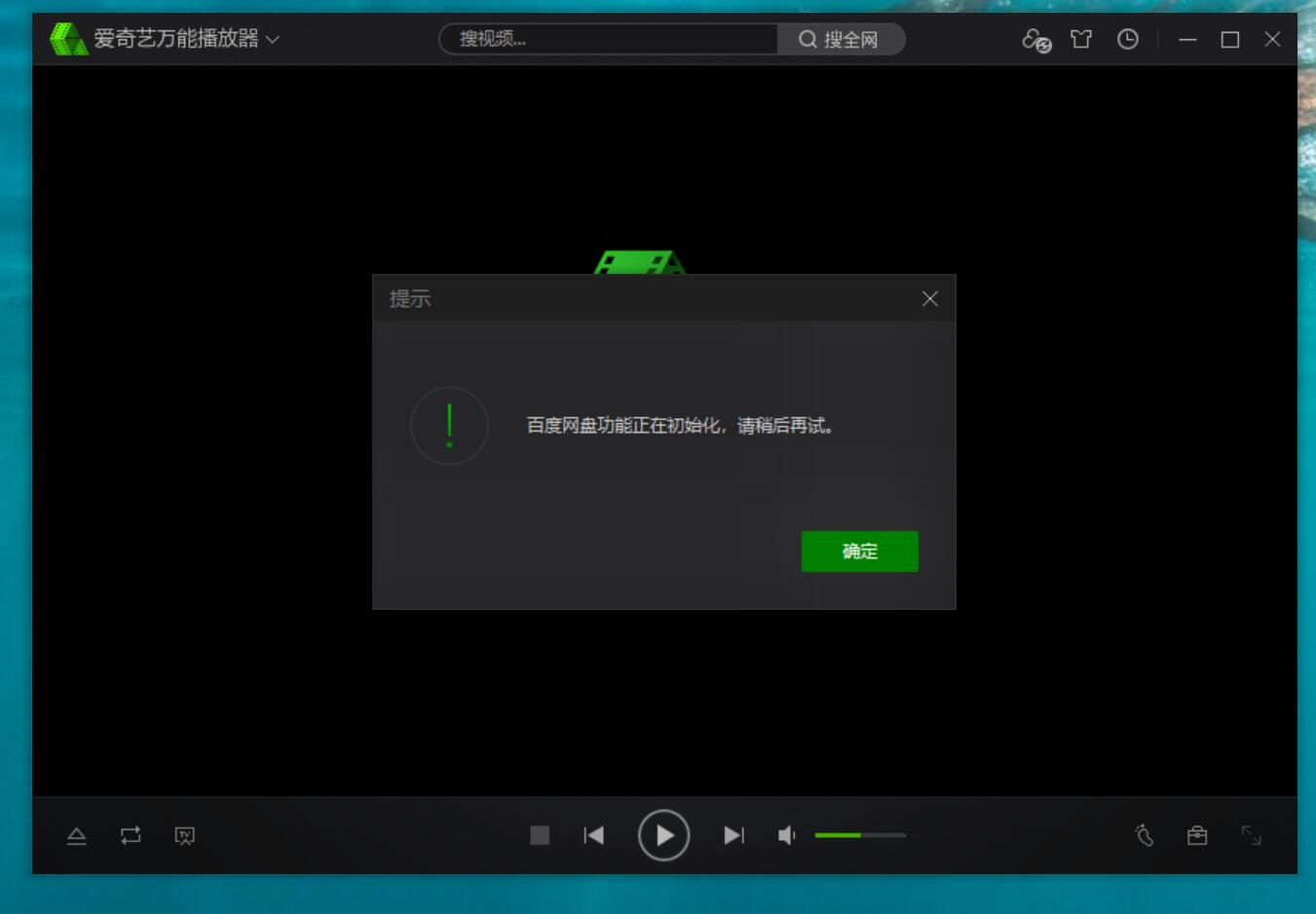Image resolution: width=1316 pixels, height=914 pixels.
Task: Maximize the player window
Action: (x=1230, y=40)
